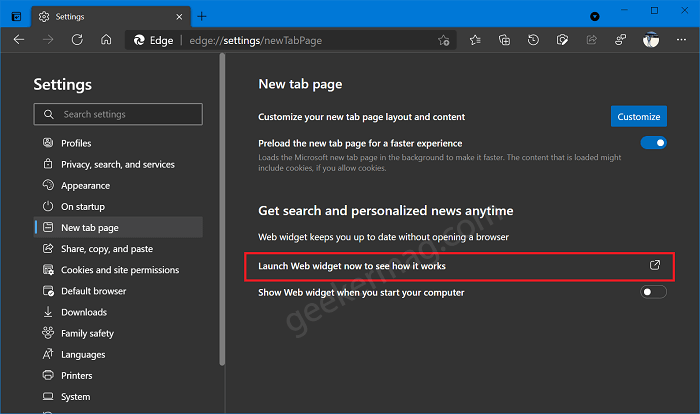Screen dimensions: 700x414
Task: Add this page to favorites star
Action: pos(443,40)
